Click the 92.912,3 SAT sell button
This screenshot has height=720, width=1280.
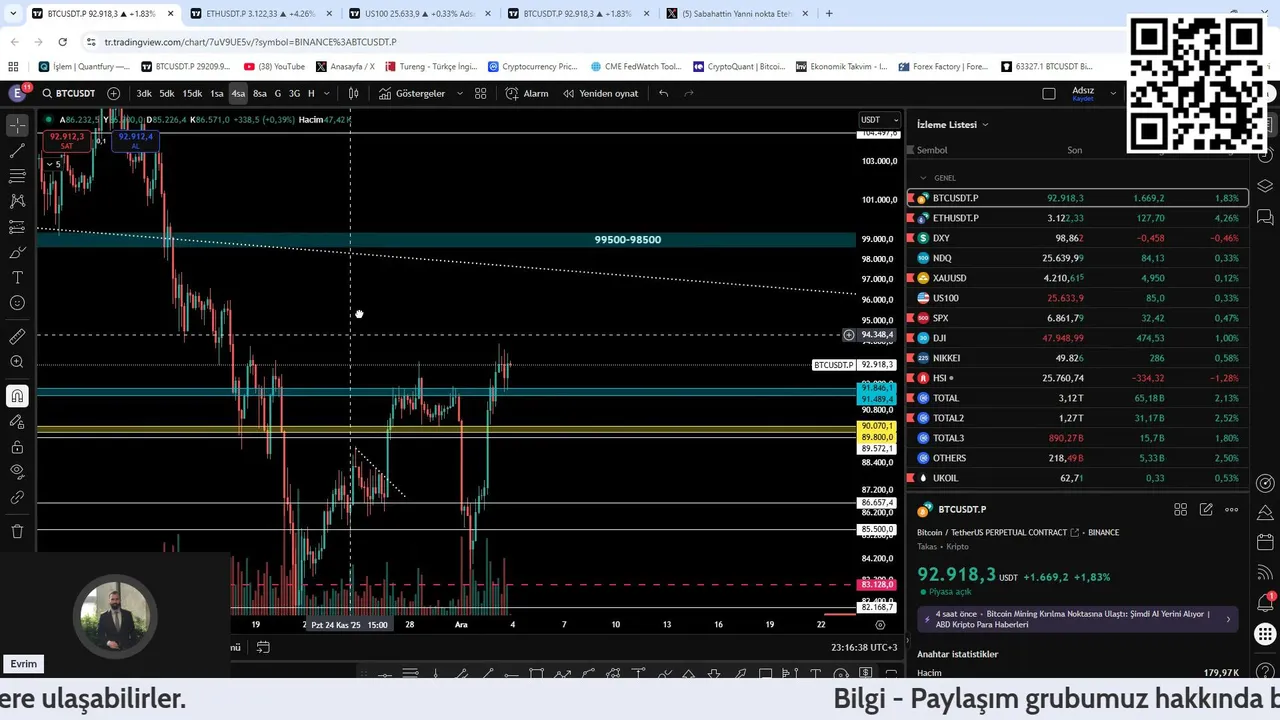click(67, 141)
